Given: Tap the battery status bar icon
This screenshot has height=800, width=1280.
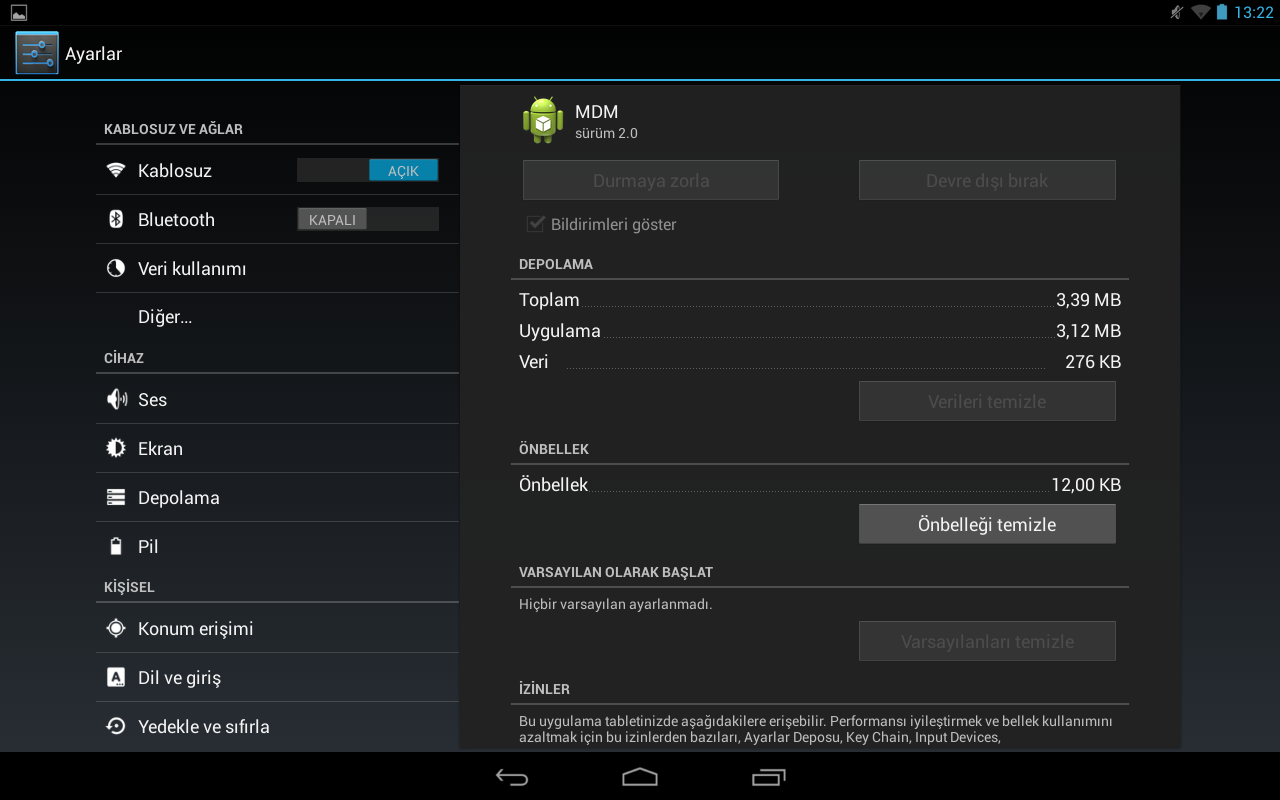Looking at the screenshot, I should coord(1222,12).
